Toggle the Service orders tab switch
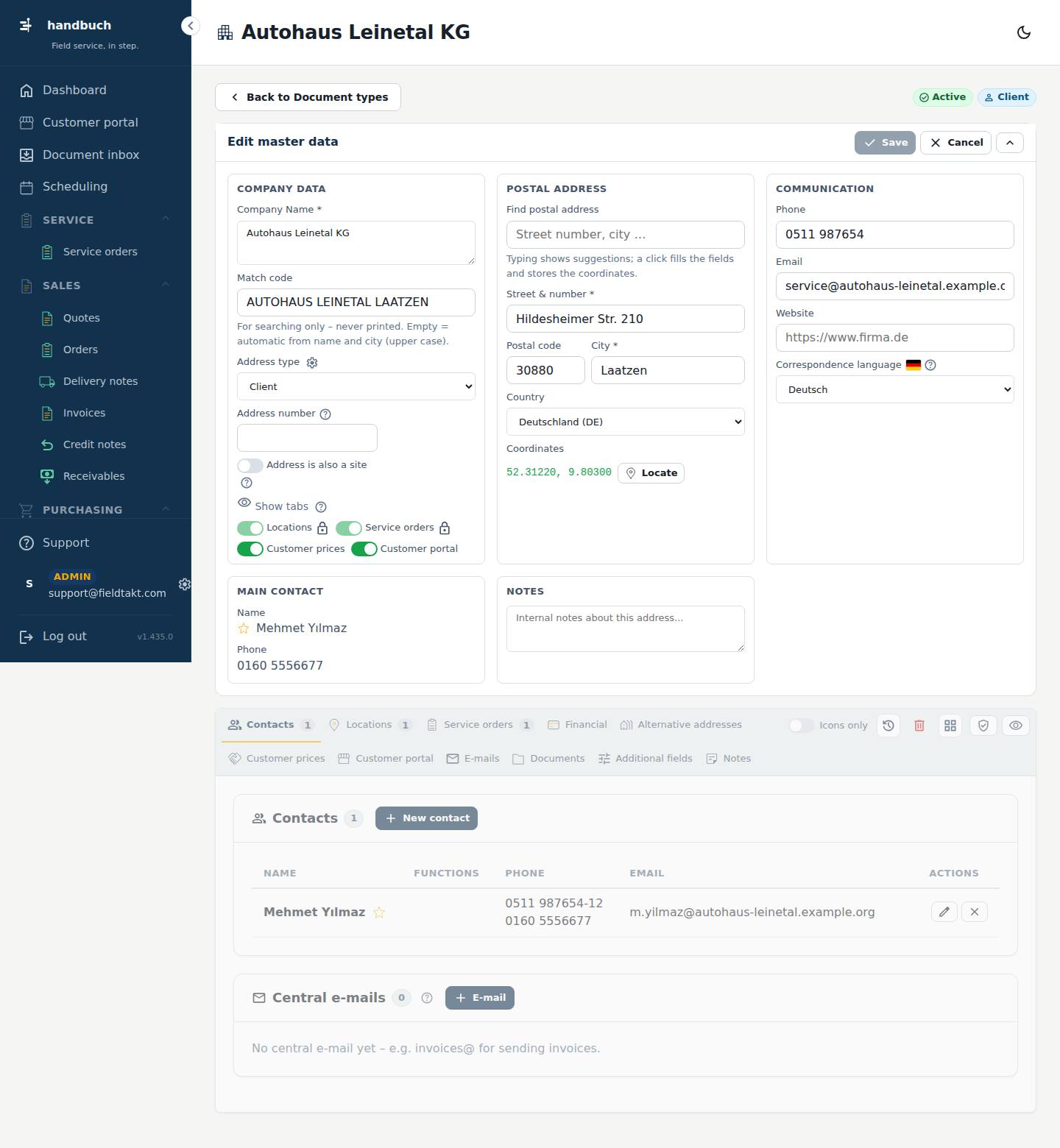Screen dimensions: 1060x1148 coord(349,528)
